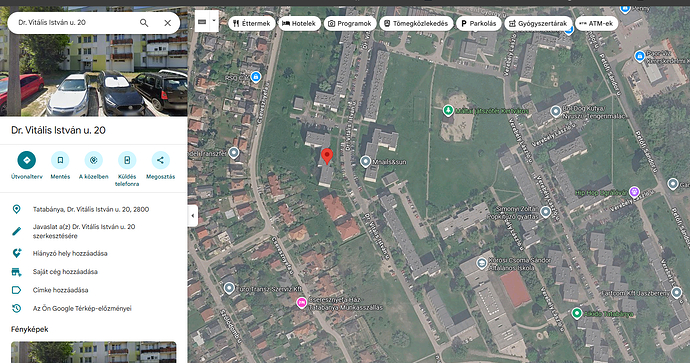The width and height of the screenshot is (690, 363).
Task: Click the Dr. Vitális István u. 20 title
Action: pos(59,130)
